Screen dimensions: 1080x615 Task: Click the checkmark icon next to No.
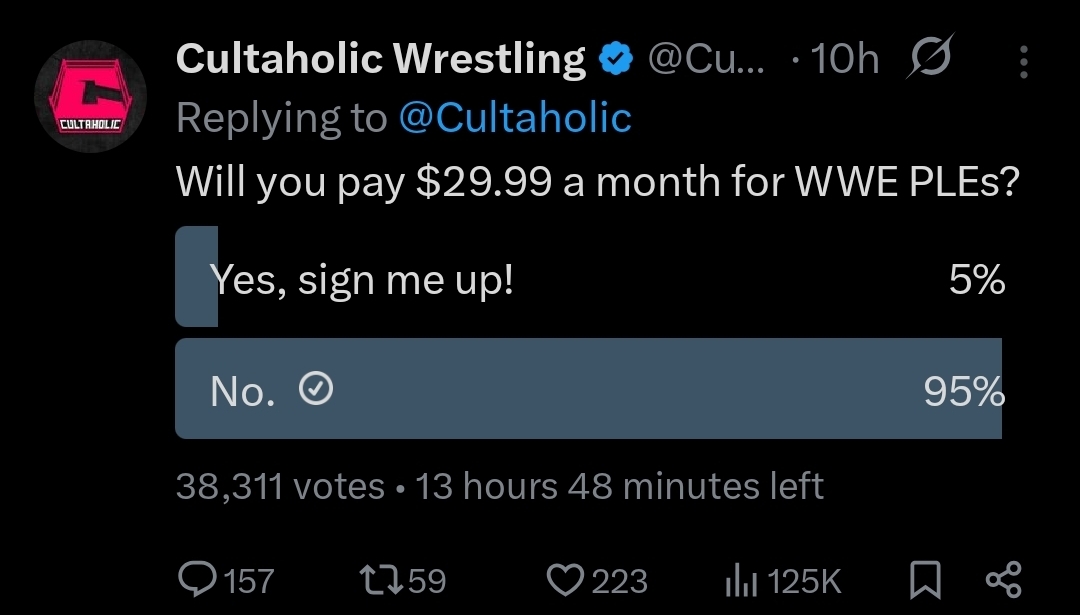coord(316,392)
